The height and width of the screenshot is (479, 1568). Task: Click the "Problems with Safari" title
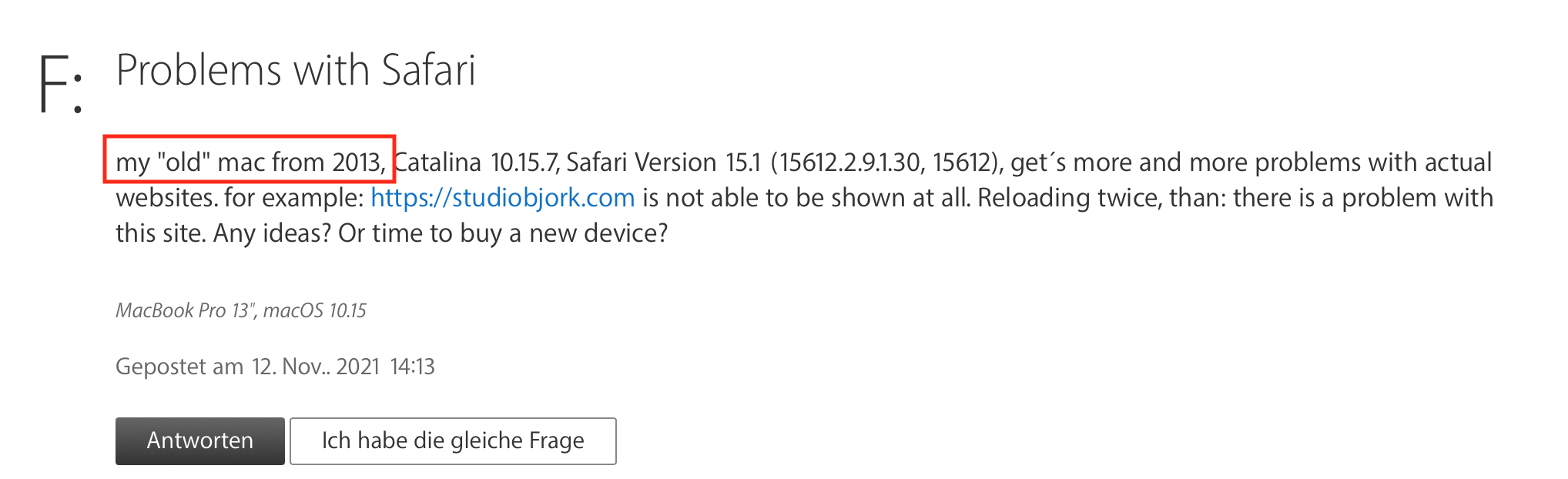click(296, 70)
